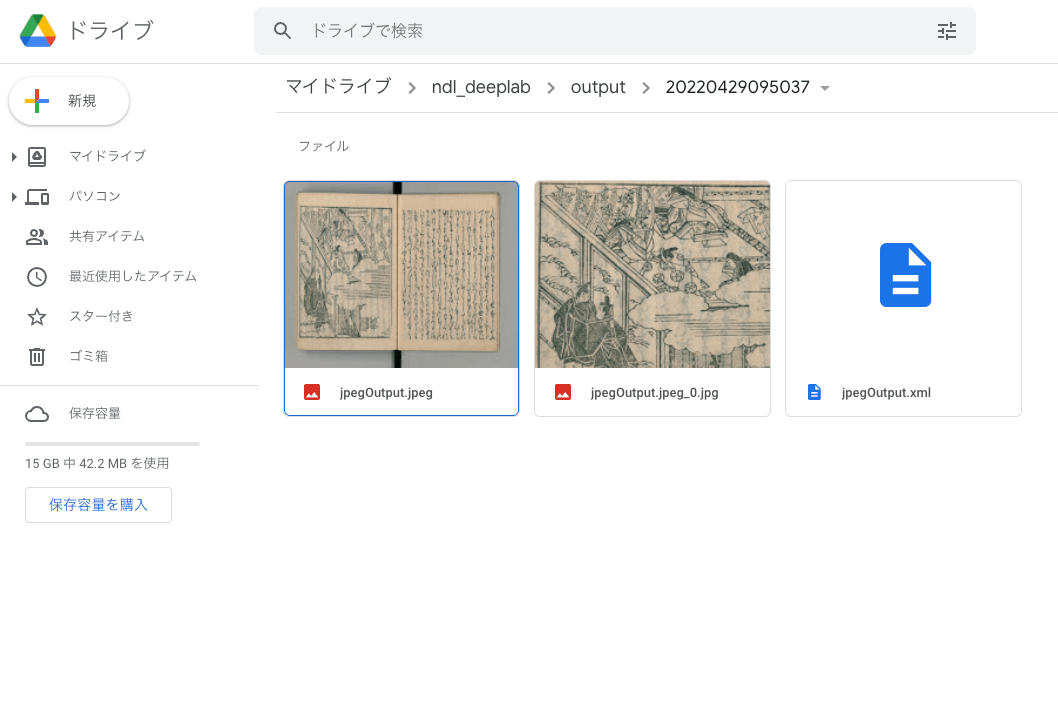Click the 最近使用したアイテム clock icon
The height and width of the screenshot is (717, 1058).
[37, 277]
